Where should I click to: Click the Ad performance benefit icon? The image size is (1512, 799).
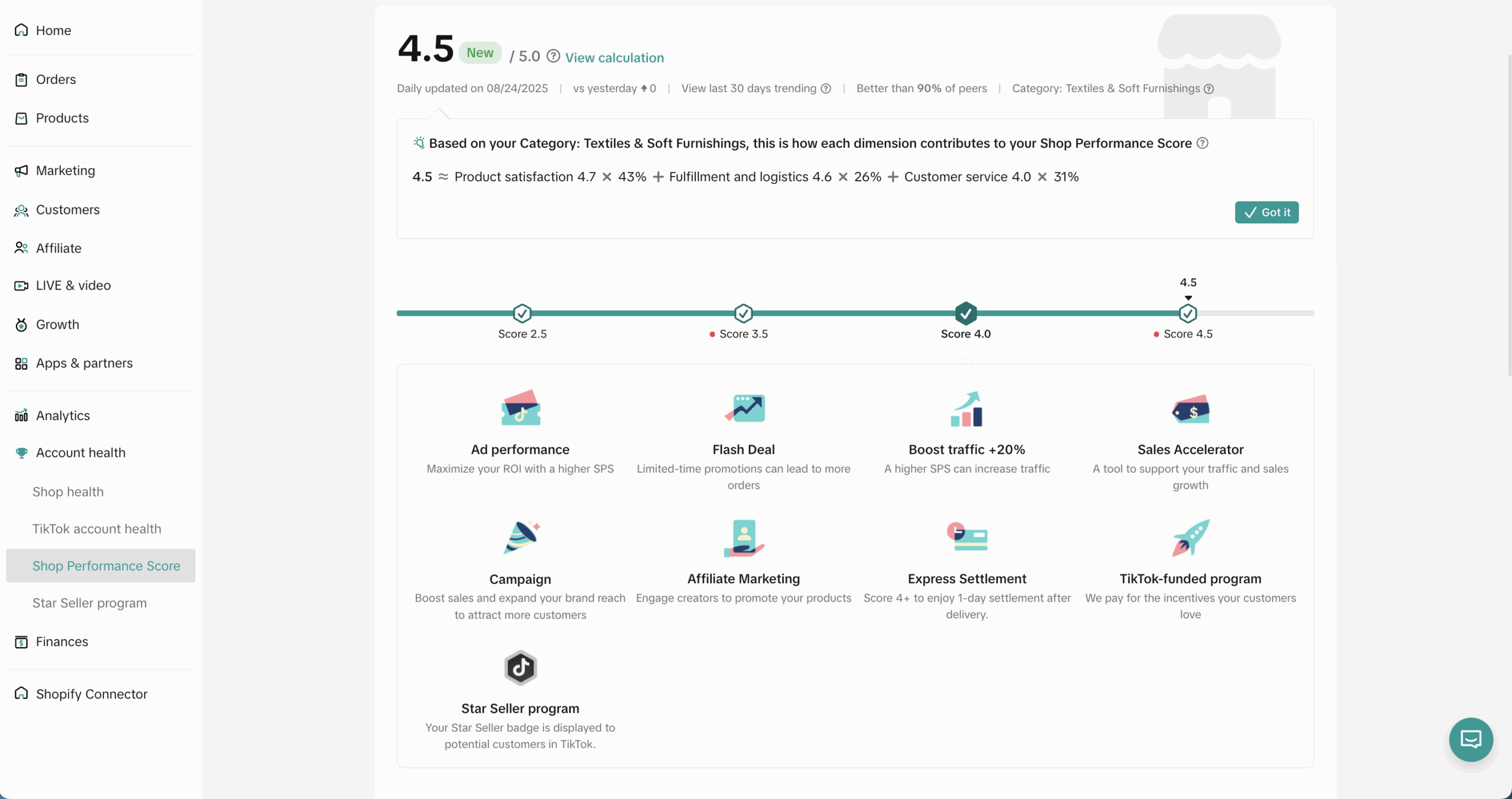point(520,408)
